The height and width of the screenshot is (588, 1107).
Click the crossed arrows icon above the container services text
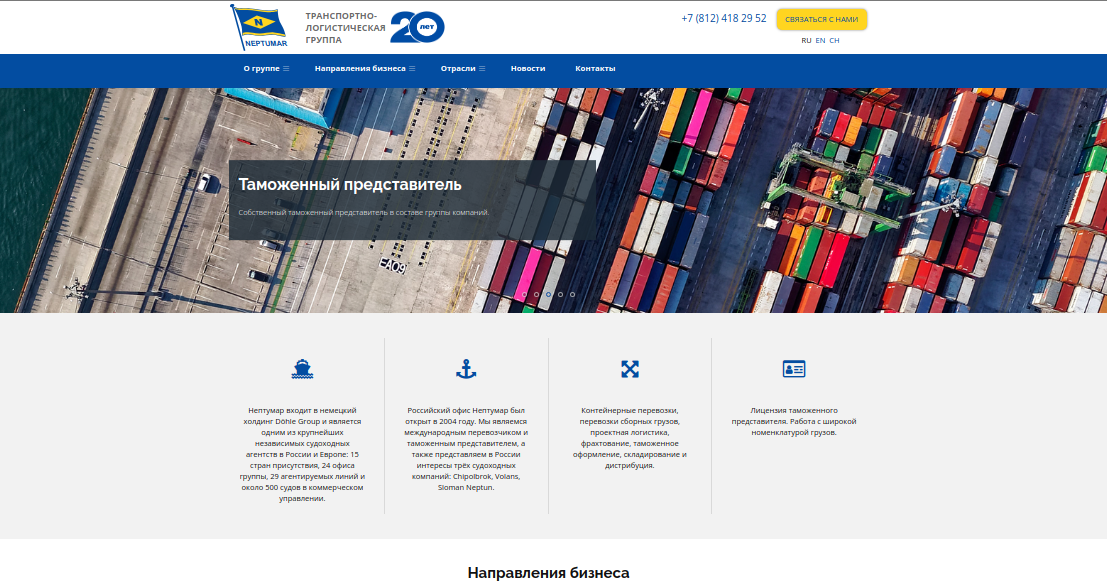[x=630, y=368]
